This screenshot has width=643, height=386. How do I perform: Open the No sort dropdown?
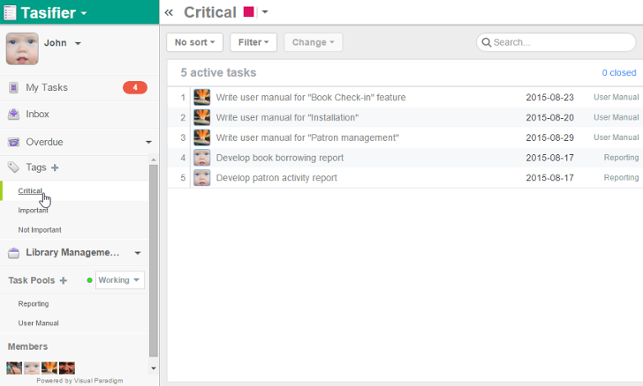[195, 42]
